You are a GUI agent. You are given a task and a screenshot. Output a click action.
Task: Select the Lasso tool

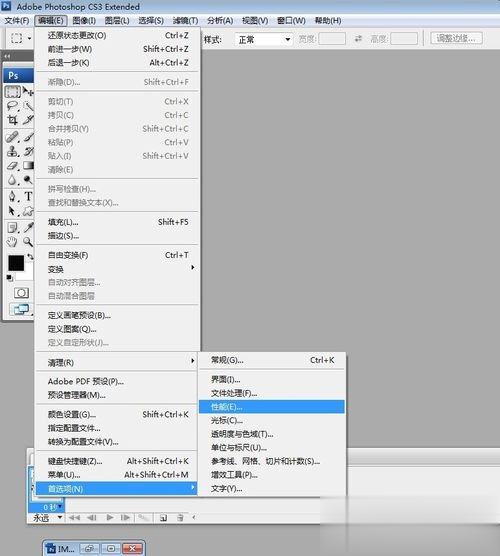tap(12, 106)
